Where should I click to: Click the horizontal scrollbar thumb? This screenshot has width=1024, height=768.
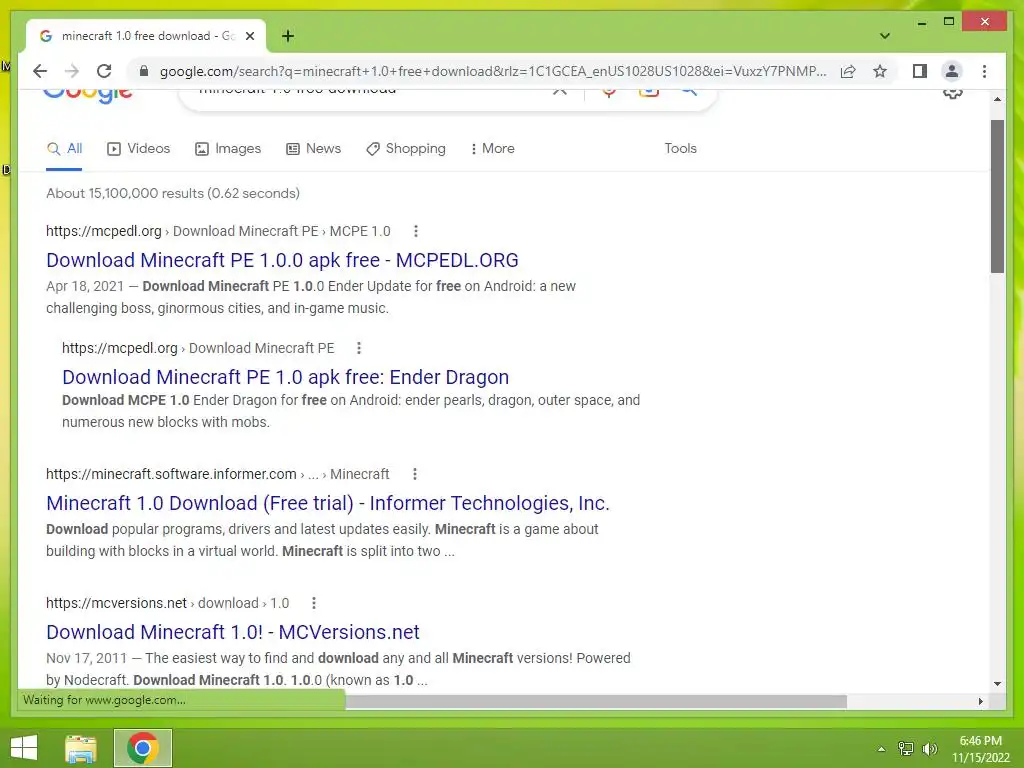(x=596, y=701)
